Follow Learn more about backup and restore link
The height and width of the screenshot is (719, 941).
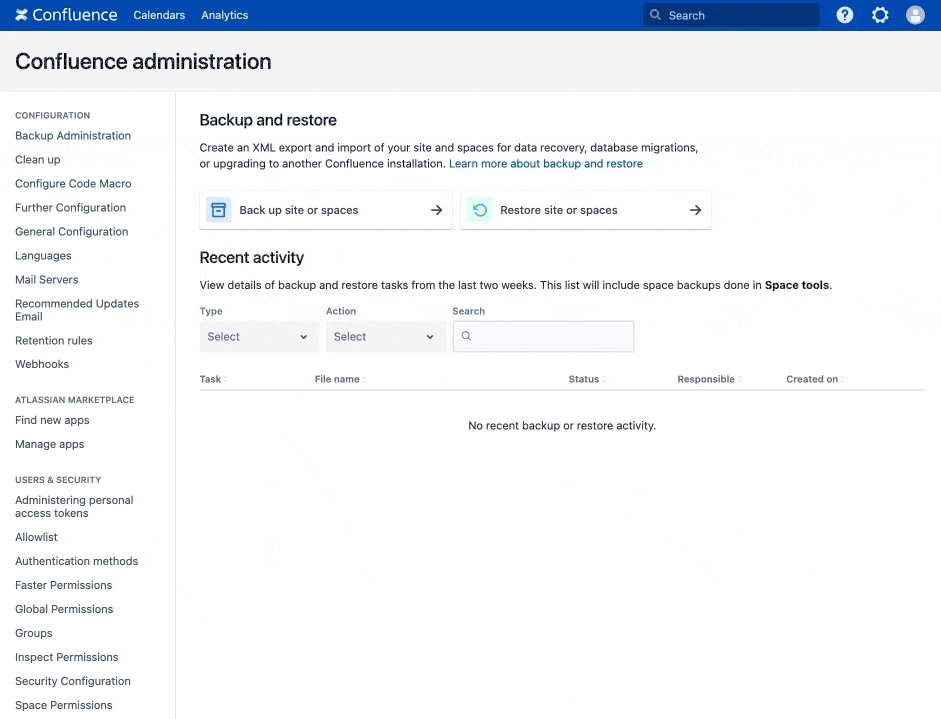[546, 164]
